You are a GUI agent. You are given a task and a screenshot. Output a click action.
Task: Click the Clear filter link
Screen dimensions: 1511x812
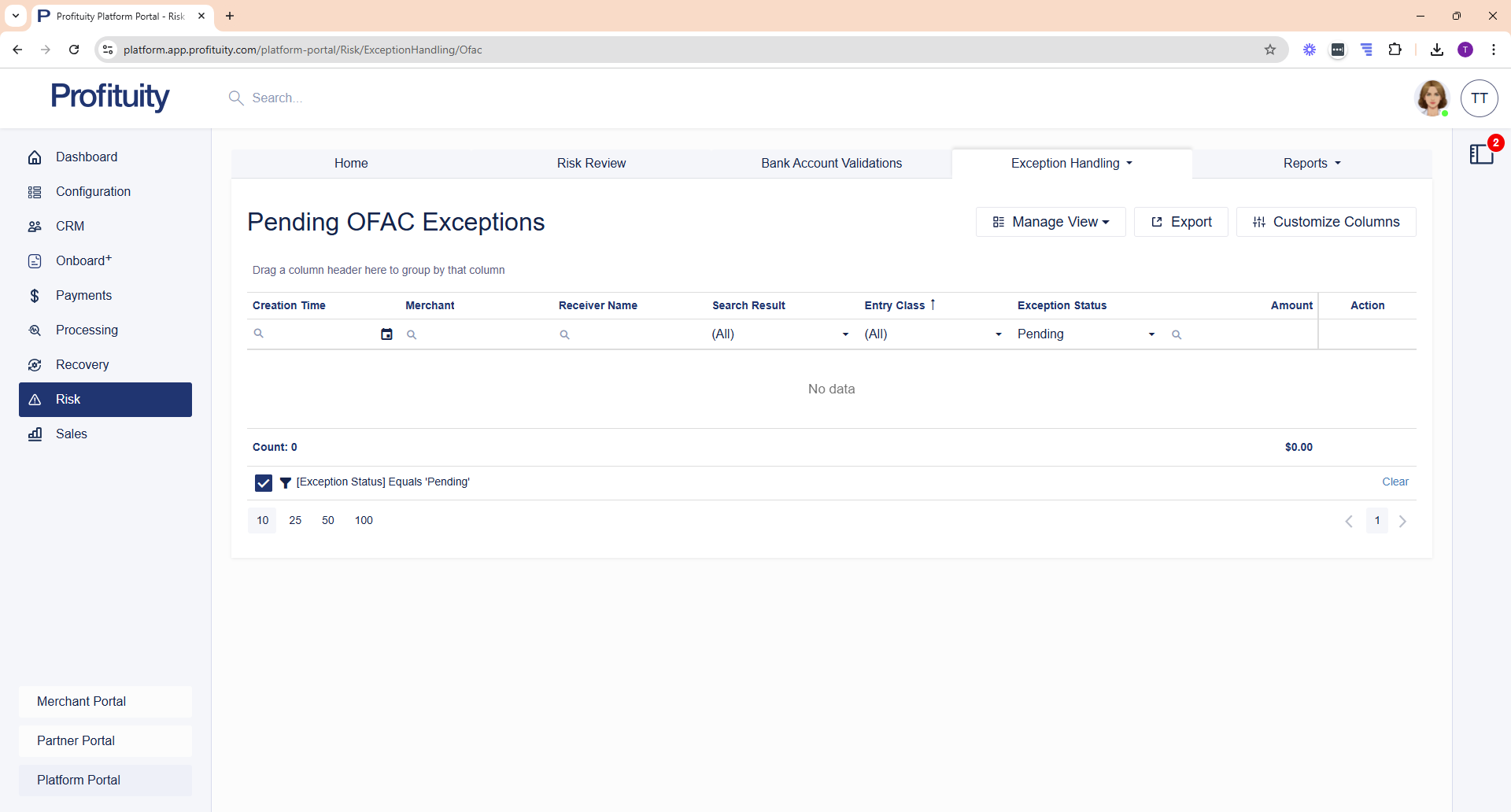[x=1395, y=482]
